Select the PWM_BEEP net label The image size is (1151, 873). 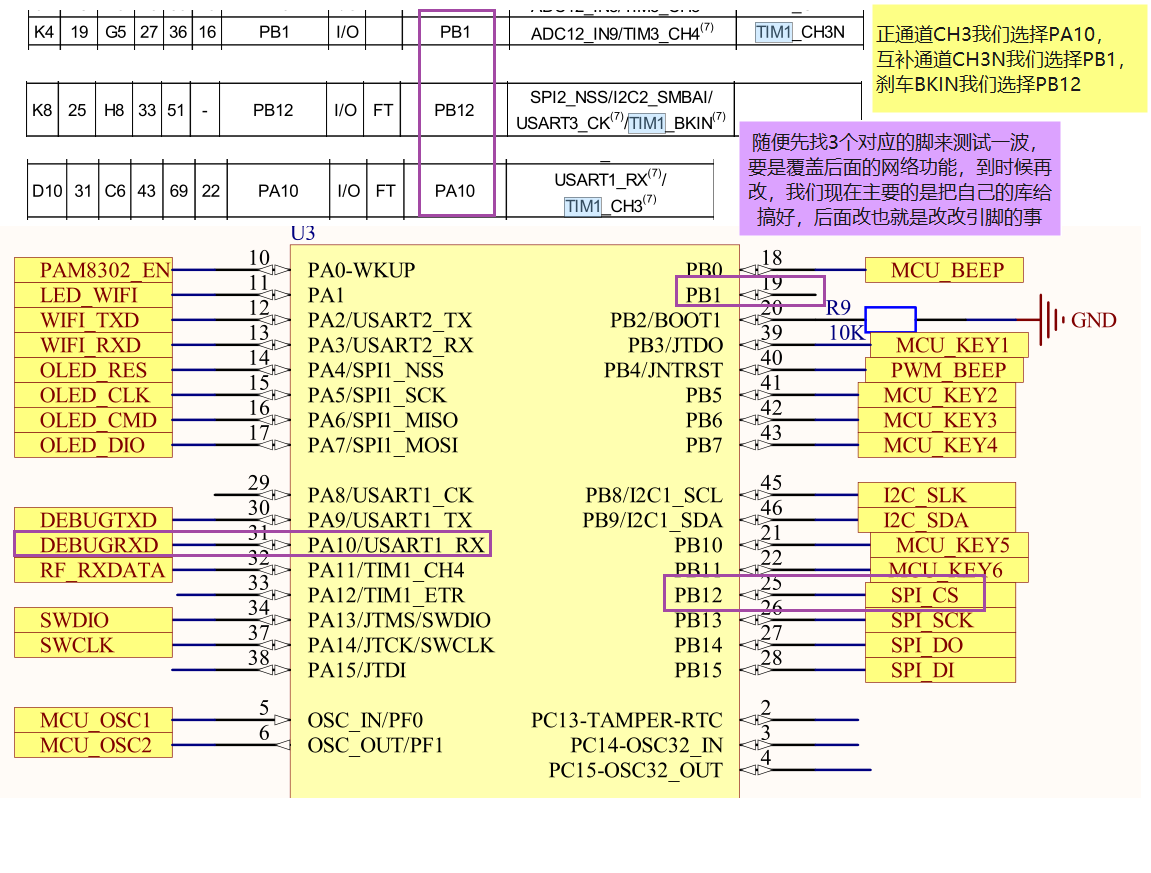point(941,370)
